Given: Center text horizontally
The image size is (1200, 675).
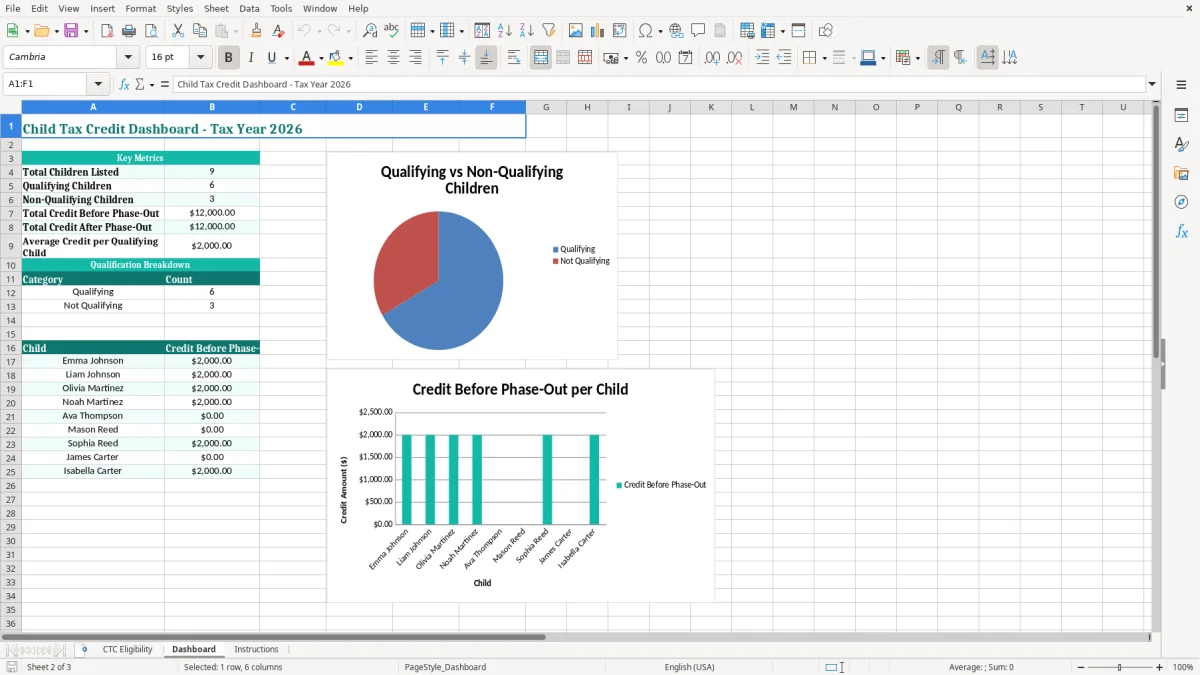Looking at the screenshot, I should pyautogui.click(x=394, y=58).
